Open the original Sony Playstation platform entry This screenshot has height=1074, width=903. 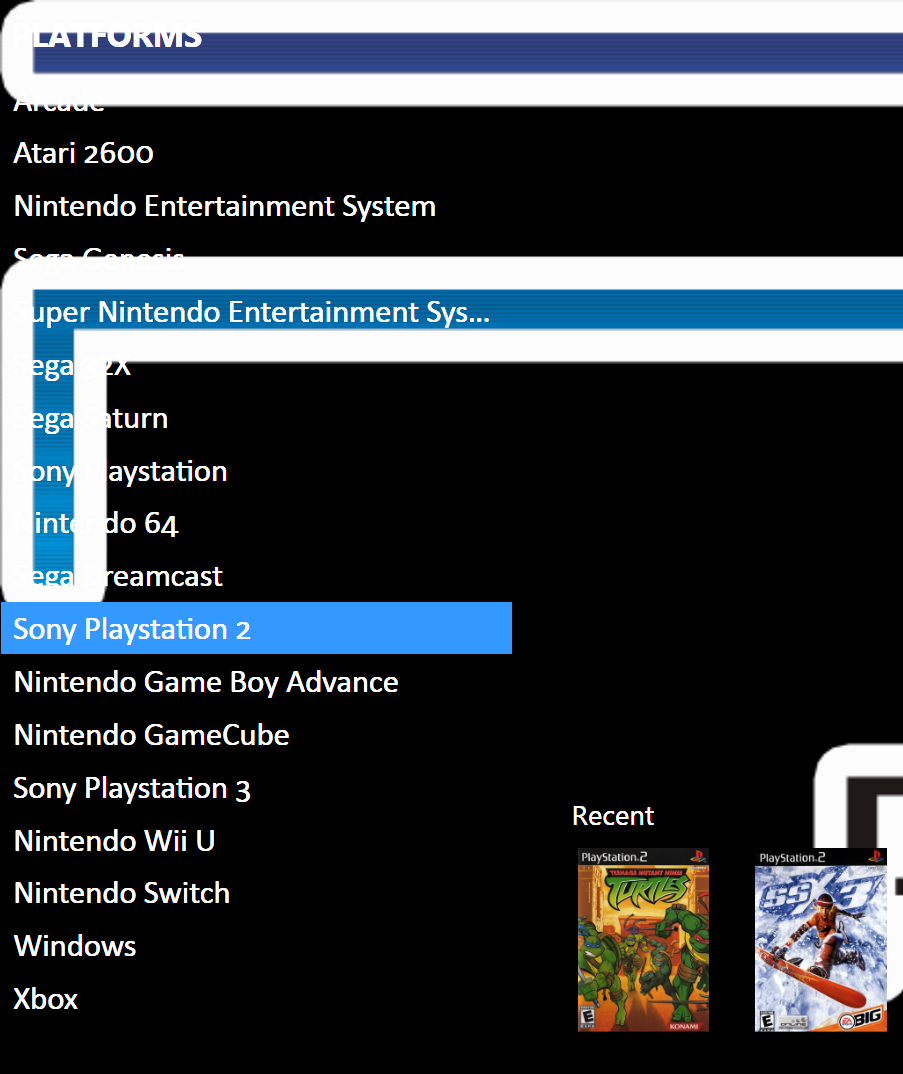click(x=256, y=471)
